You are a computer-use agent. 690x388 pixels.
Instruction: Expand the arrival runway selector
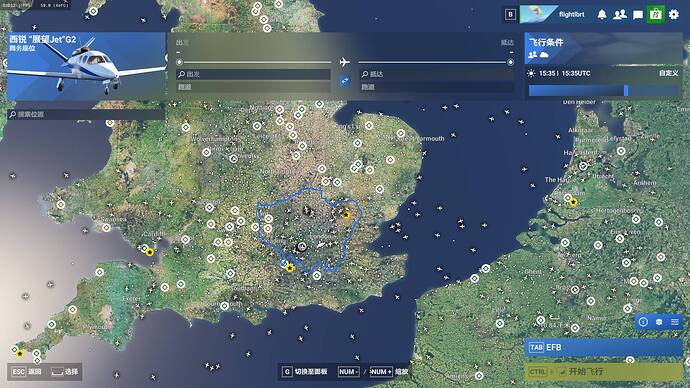tap(437, 87)
